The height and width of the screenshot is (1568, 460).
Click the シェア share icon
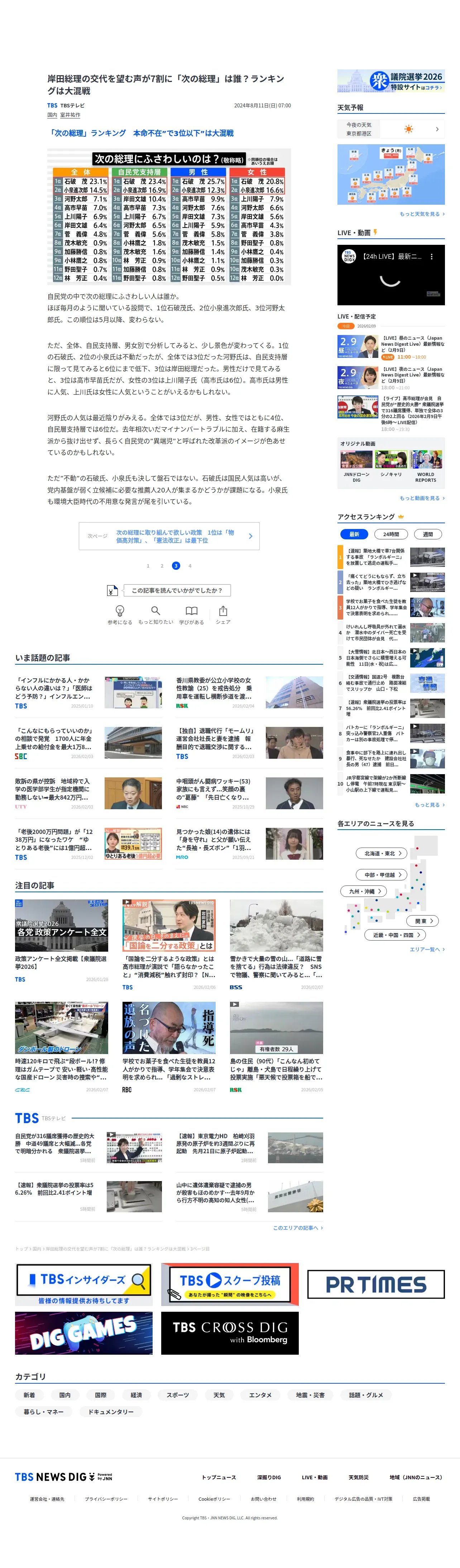tap(223, 611)
